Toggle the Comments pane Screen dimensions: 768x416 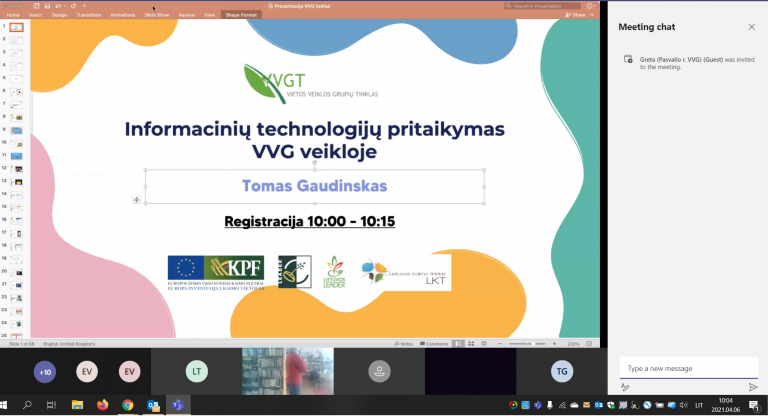[x=434, y=344]
